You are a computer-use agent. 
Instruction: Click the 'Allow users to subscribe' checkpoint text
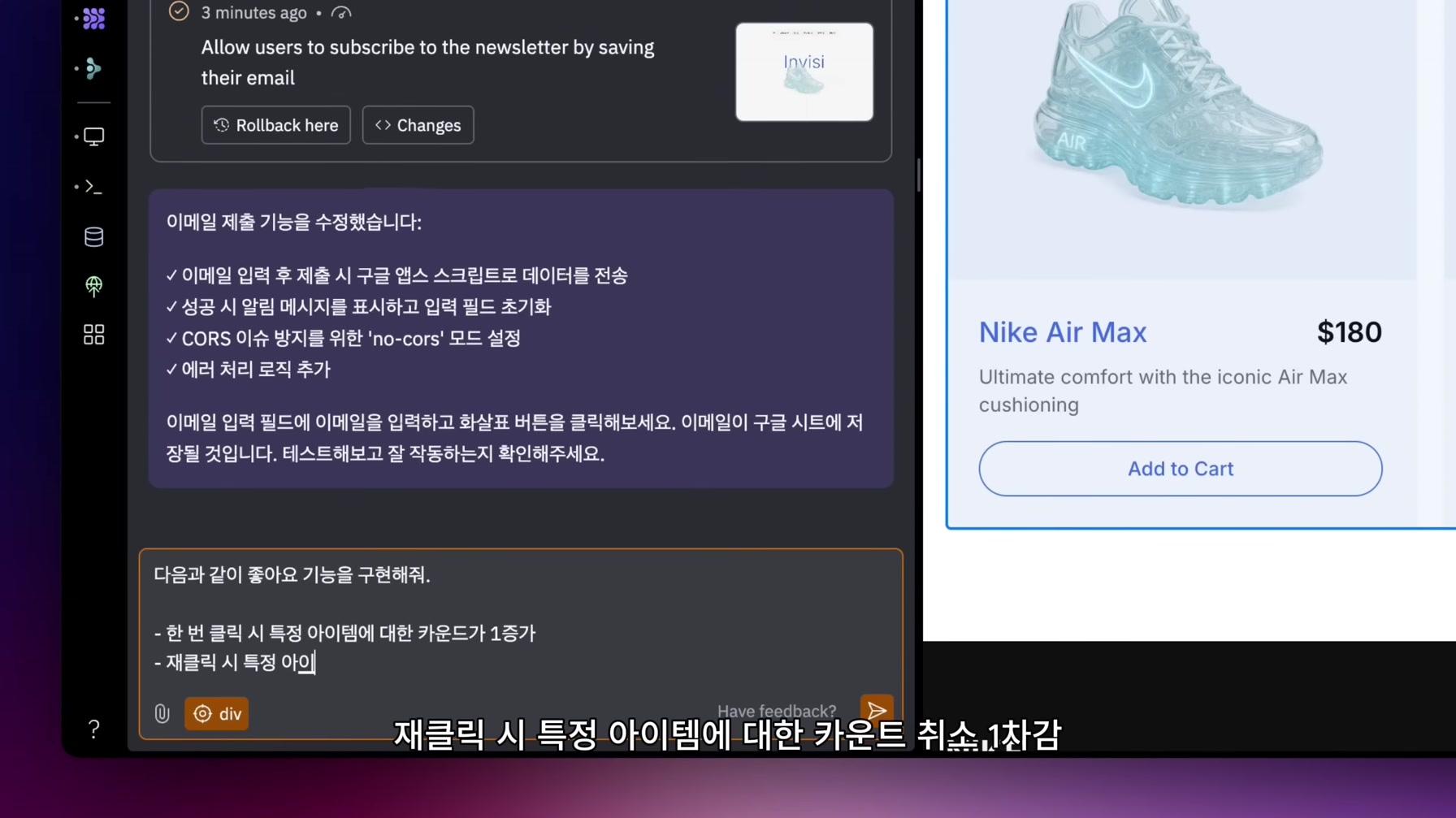(x=428, y=63)
